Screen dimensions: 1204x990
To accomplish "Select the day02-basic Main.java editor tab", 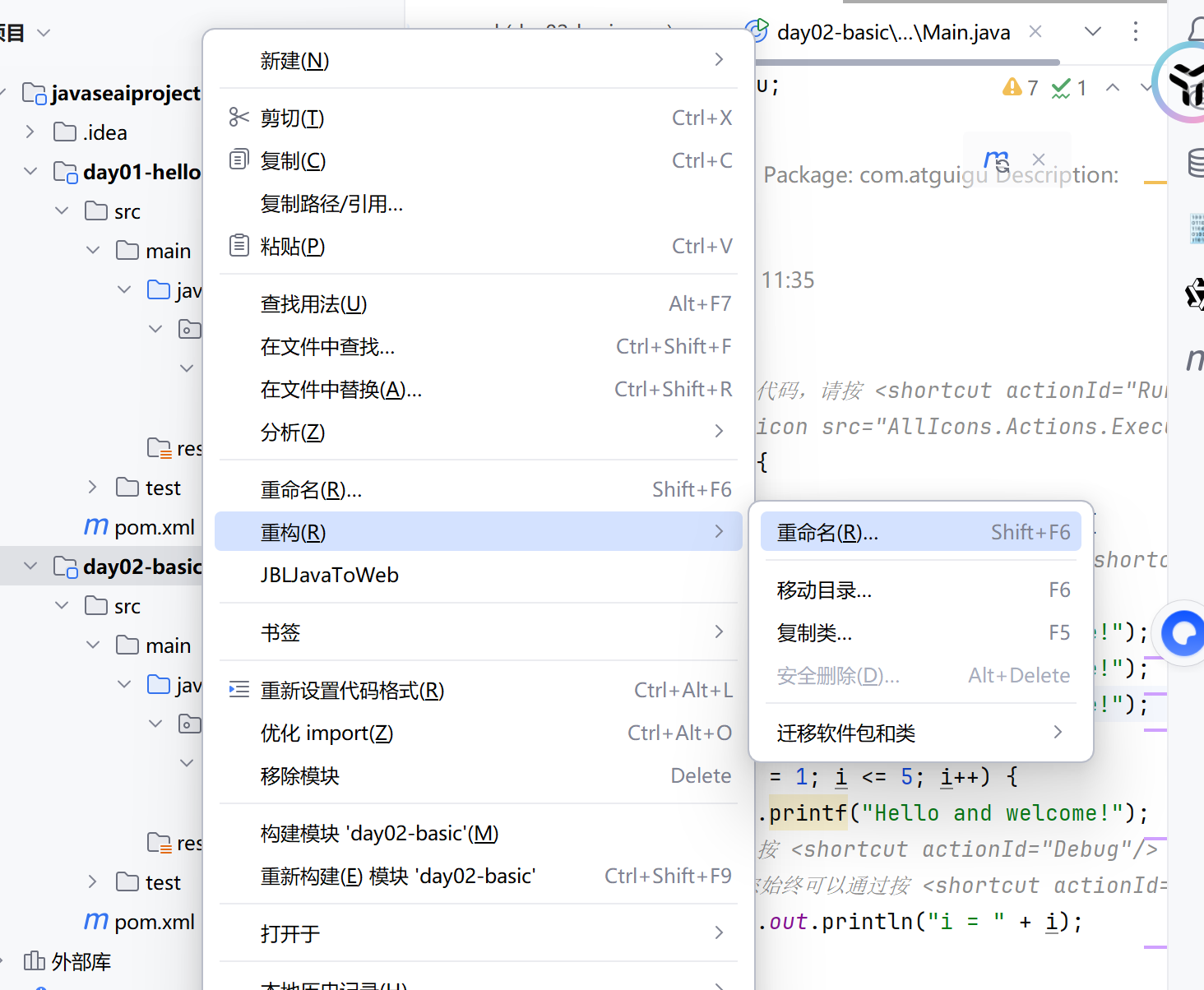I will tap(893, 32).
